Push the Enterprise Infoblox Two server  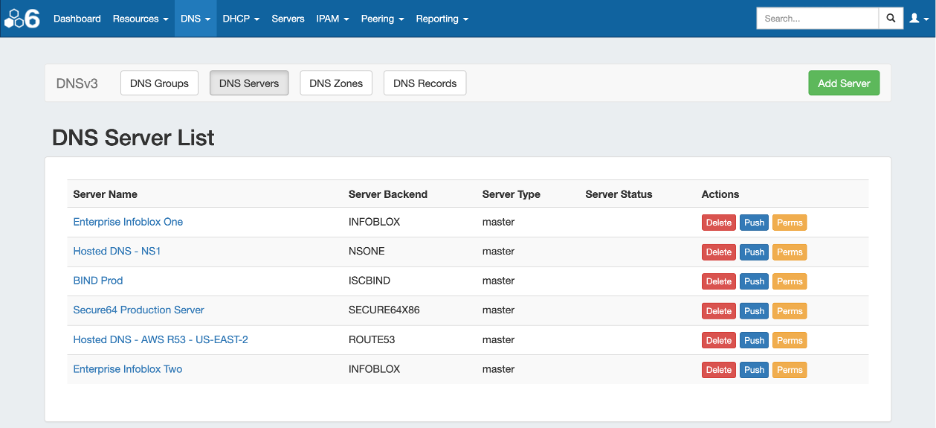click(754, 370)
